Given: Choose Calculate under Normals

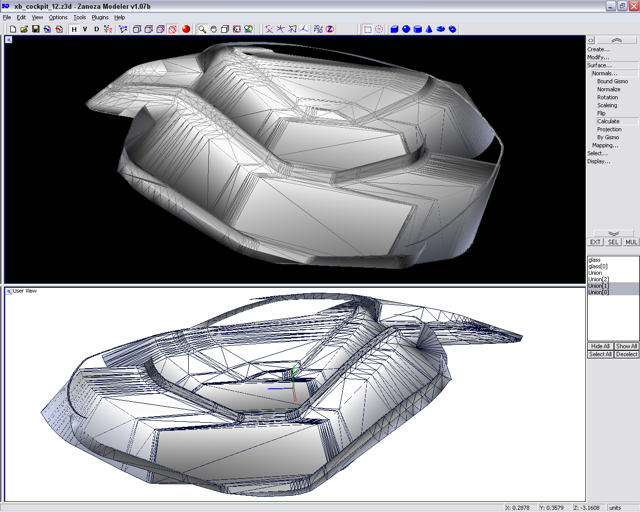Looking at the screenshot, I should coord(608,121).
